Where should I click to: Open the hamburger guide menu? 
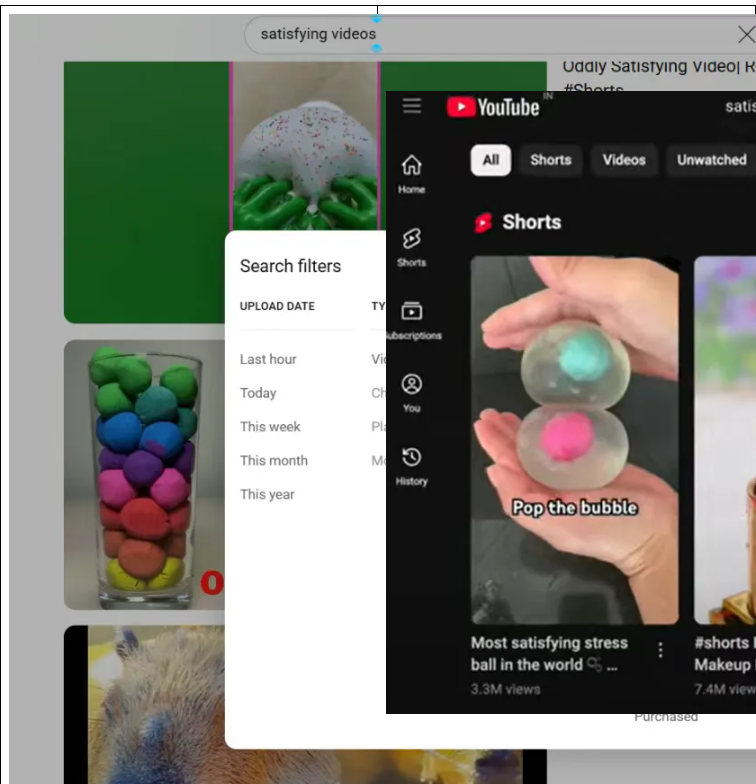[412, 107]
